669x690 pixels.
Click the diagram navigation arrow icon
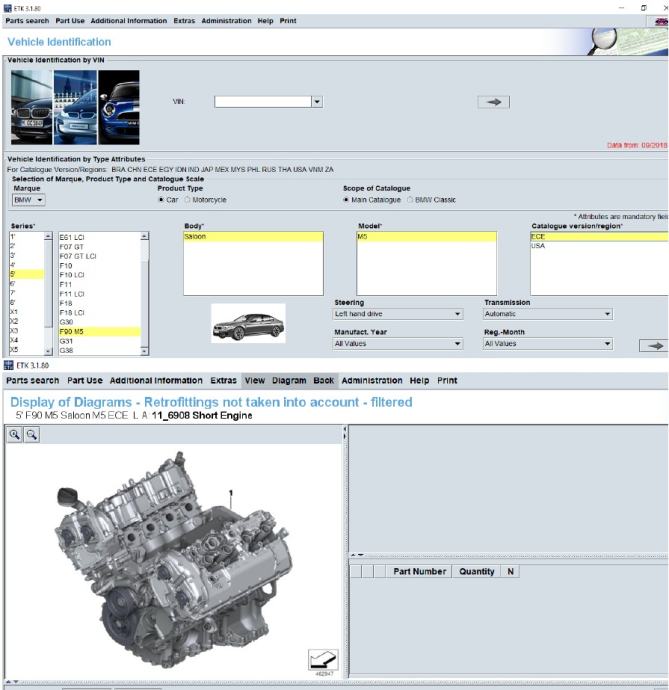(x=323, y=660)
